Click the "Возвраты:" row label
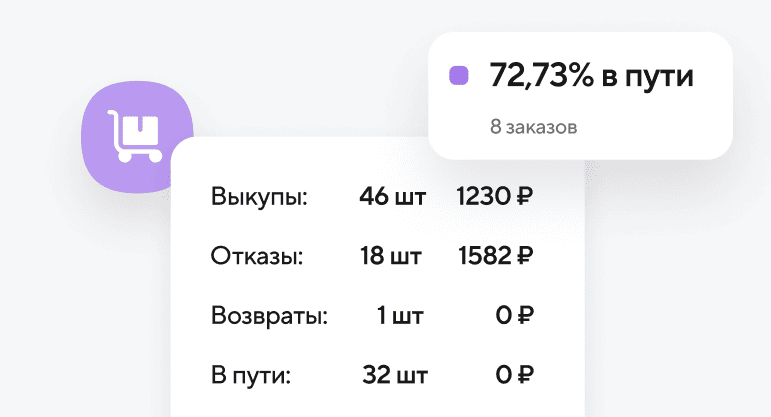 click(x=270, y=316)
